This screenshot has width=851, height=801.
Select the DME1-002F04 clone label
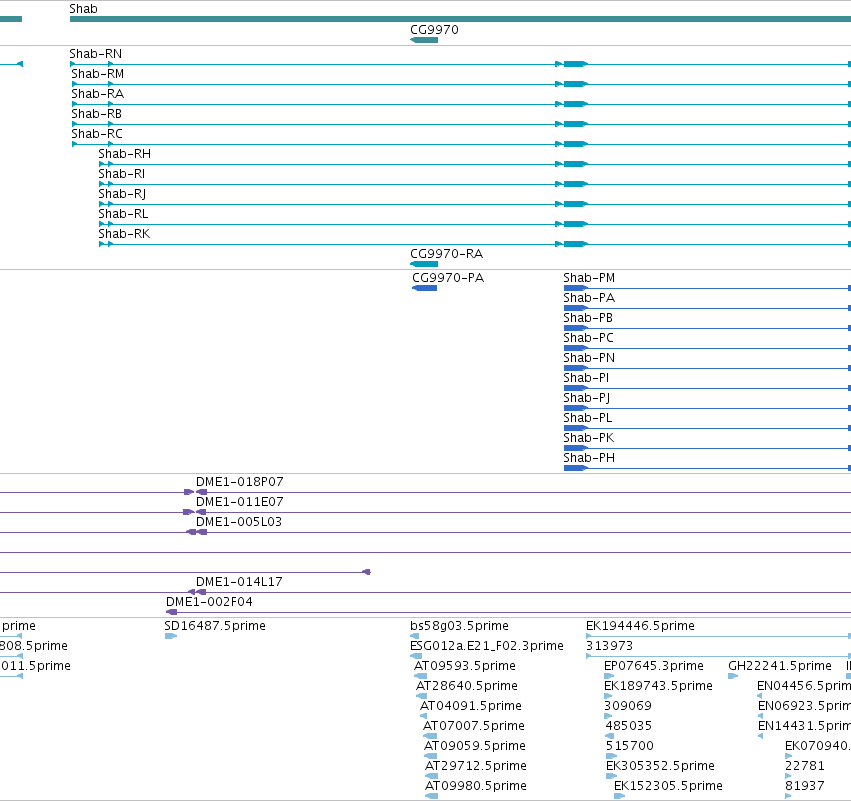click(x=209, y=602)
